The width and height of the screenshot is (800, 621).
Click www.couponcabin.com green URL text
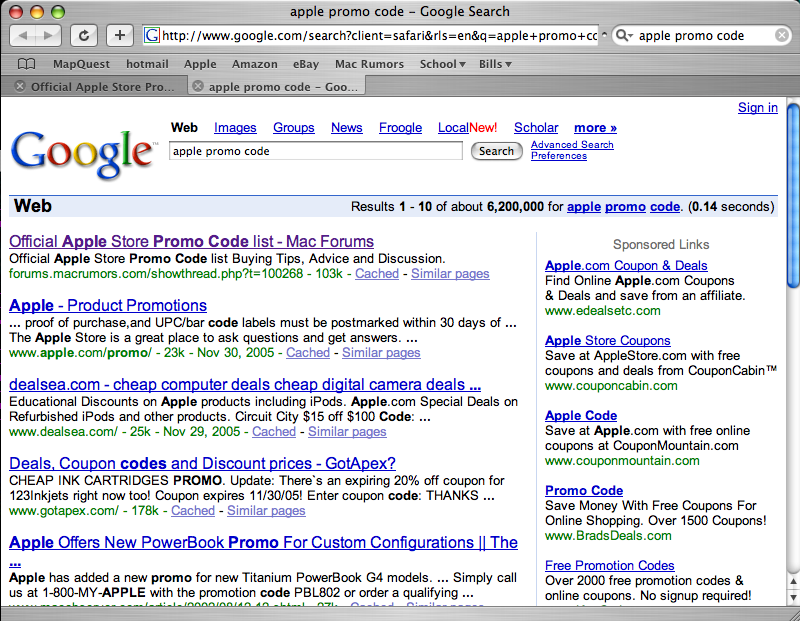[x=611, y=386]
